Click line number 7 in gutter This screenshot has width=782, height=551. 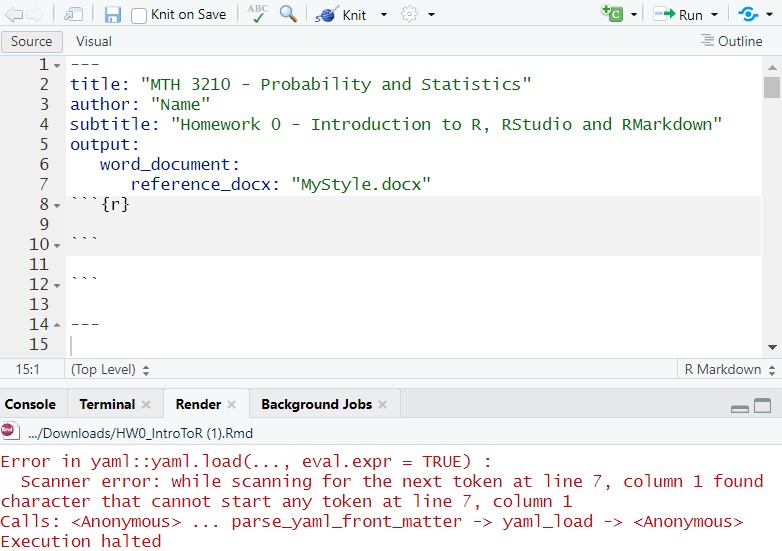tap(44, 184)
